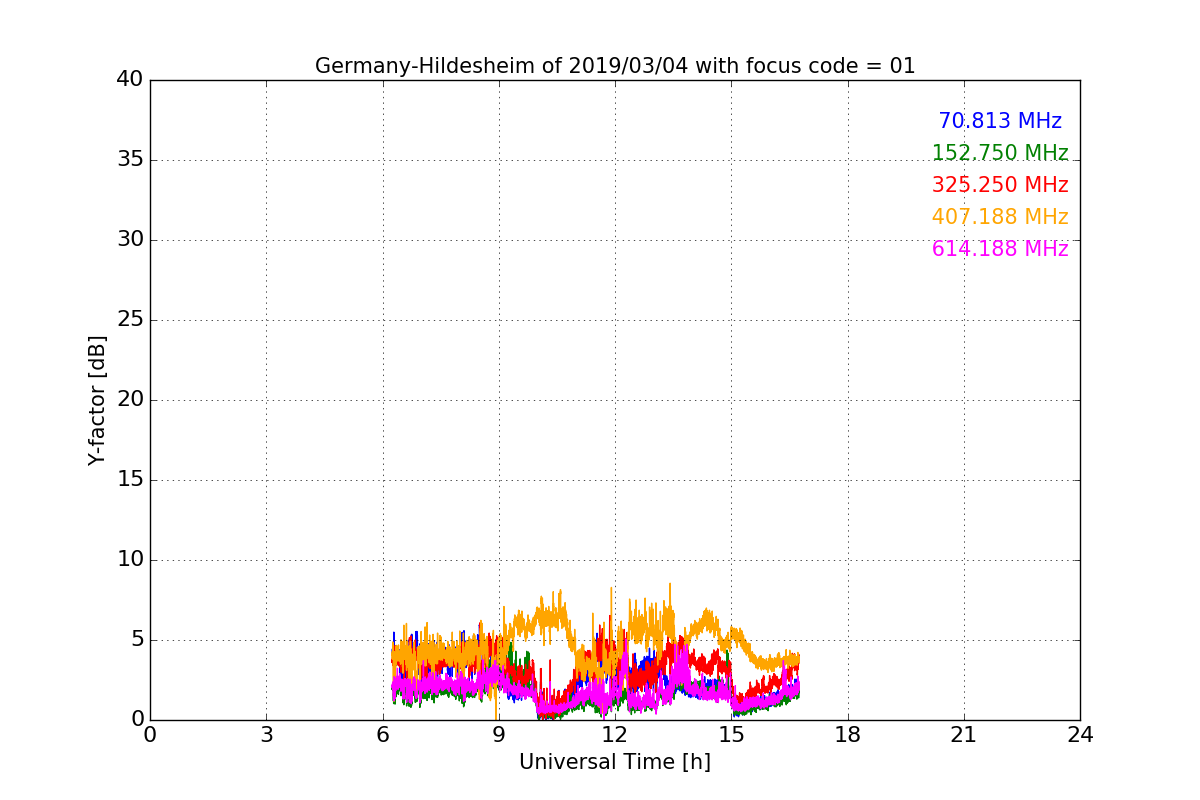
Task: Select the 407.188 MHz legend label
Action: (1000, 217)
